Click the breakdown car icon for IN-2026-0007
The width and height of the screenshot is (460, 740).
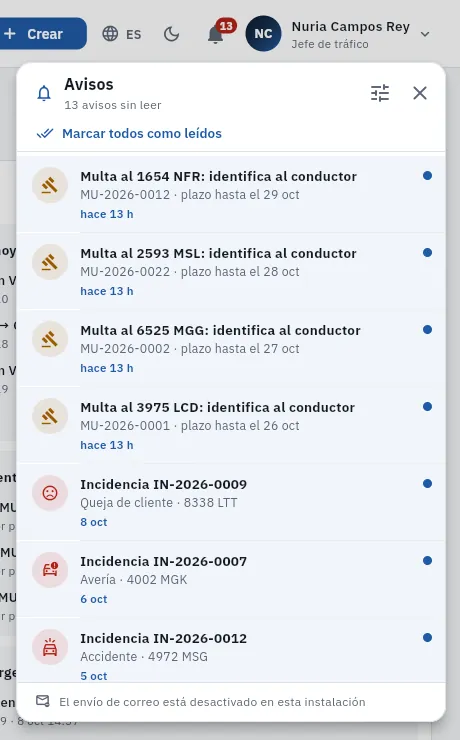coord(50,570)
